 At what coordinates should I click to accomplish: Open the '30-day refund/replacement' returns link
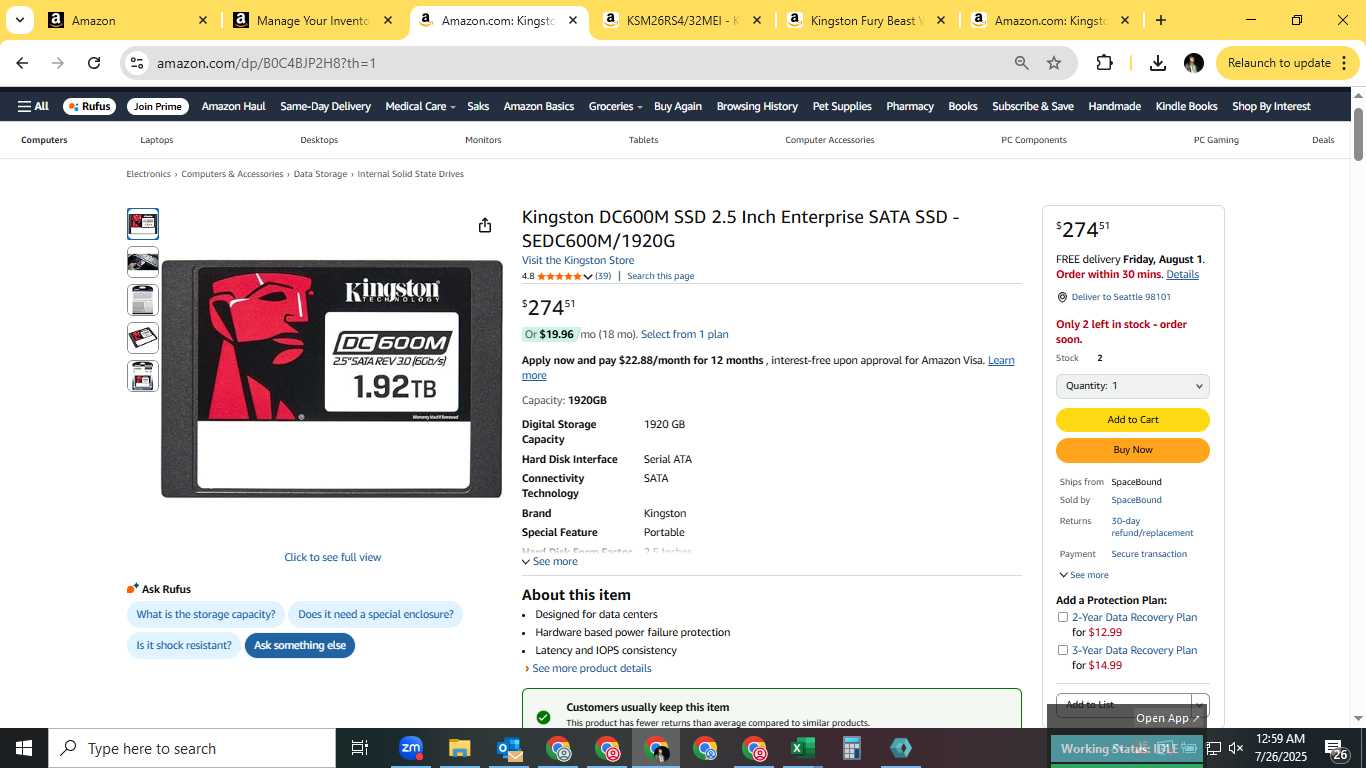click(1152, 527)
